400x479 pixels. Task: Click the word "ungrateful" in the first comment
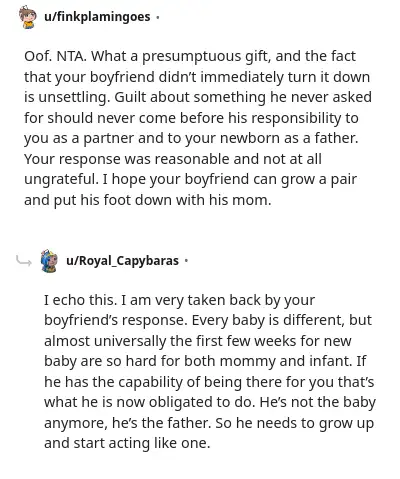[x=61, y=180]
